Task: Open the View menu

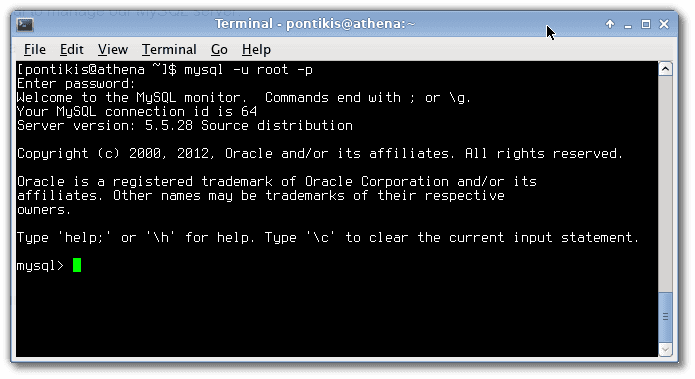Action: 113,49
